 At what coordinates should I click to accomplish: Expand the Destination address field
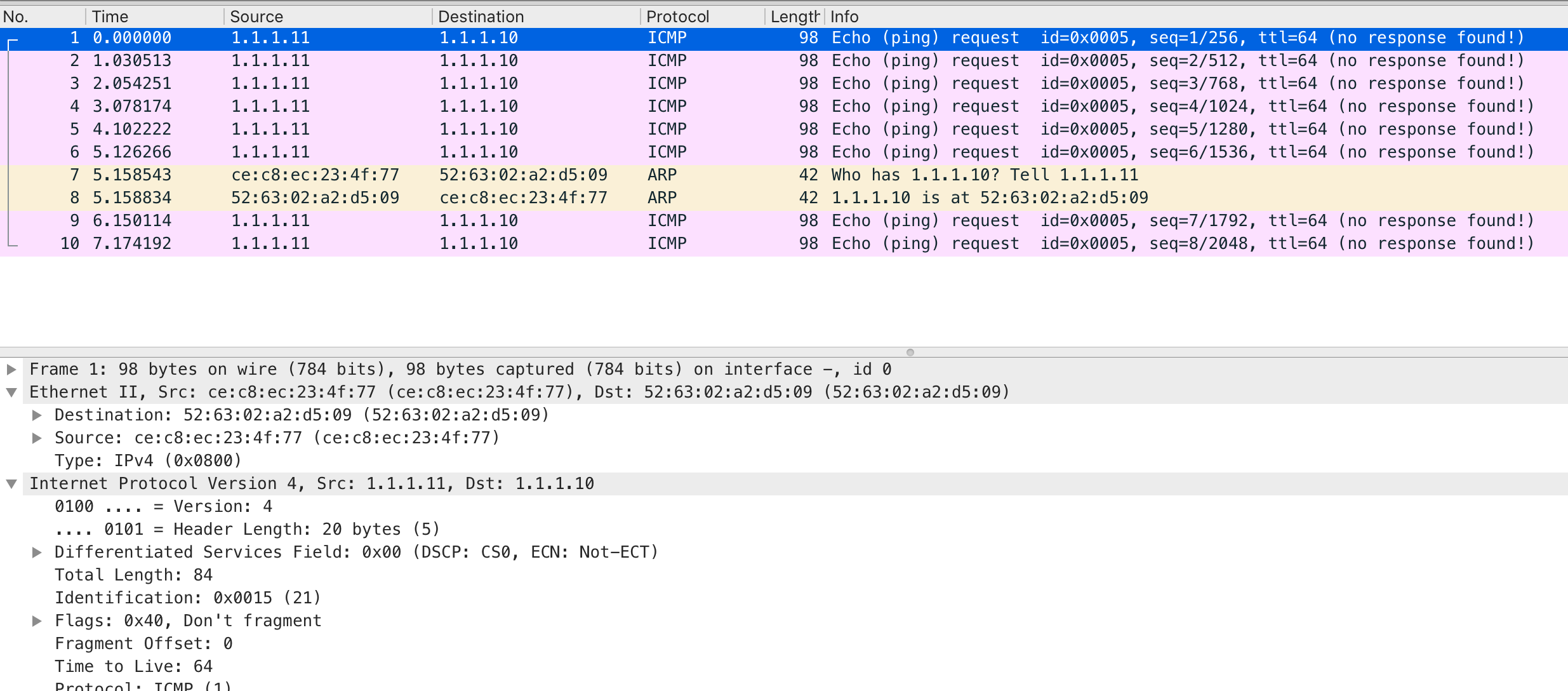coord(36,414)
